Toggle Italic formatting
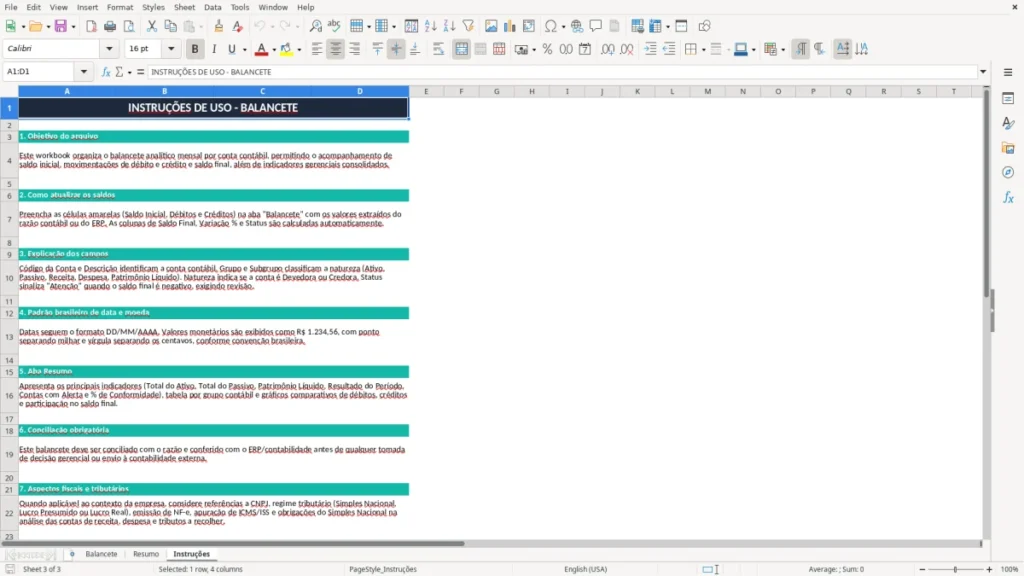Viewport: 1024px width, 576px height. 214,49
